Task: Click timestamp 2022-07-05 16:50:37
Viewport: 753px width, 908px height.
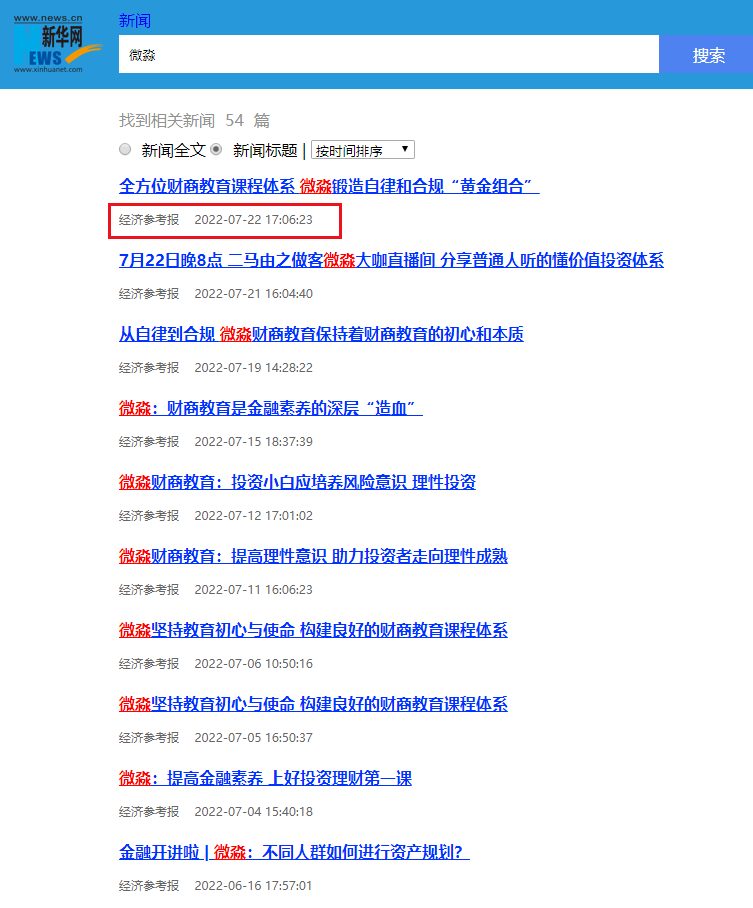Action: [253, 738]
